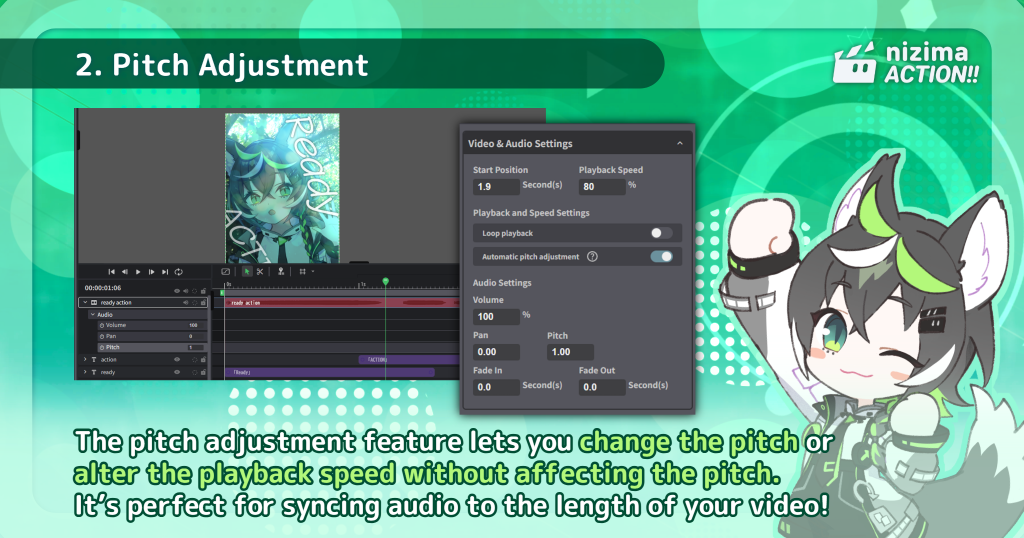Screen dimensions: 1024x538
Task: Turn off Automatic pitch adjustment
Action: (661, 257)
